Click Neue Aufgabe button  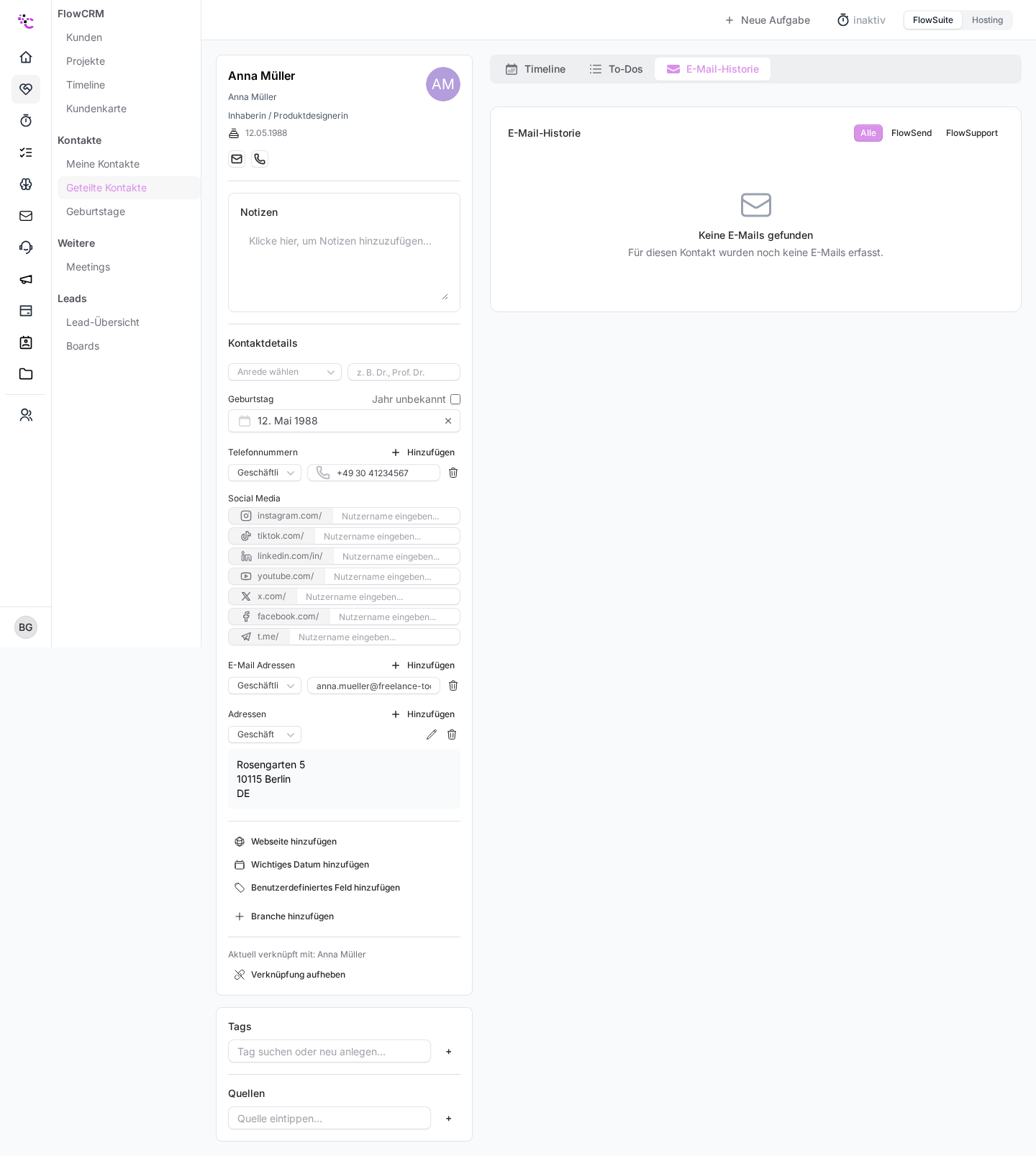pyautogui.click(x=768, y=20)
